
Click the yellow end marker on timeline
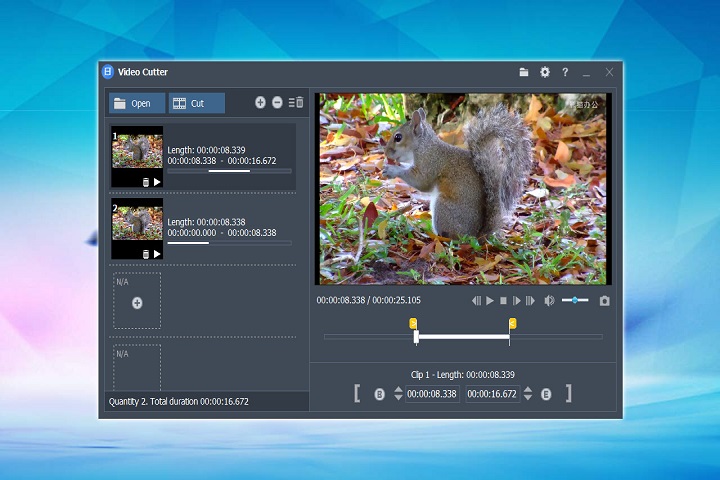[x=512, y=323]
